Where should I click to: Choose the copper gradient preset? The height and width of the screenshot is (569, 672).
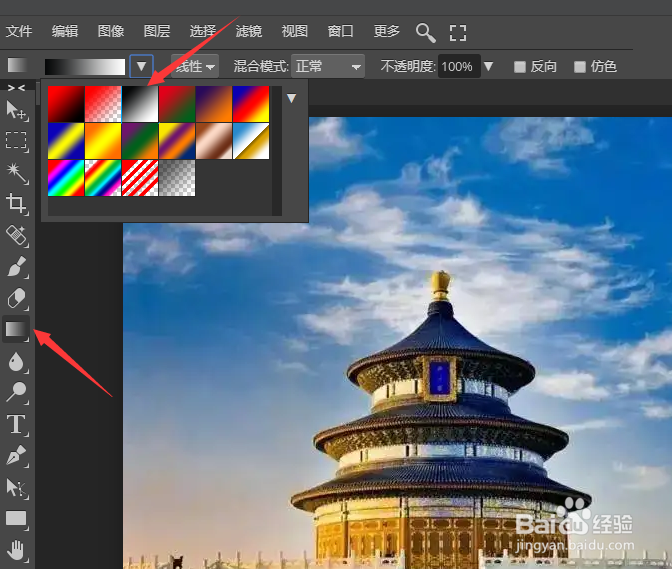[214, 141]
